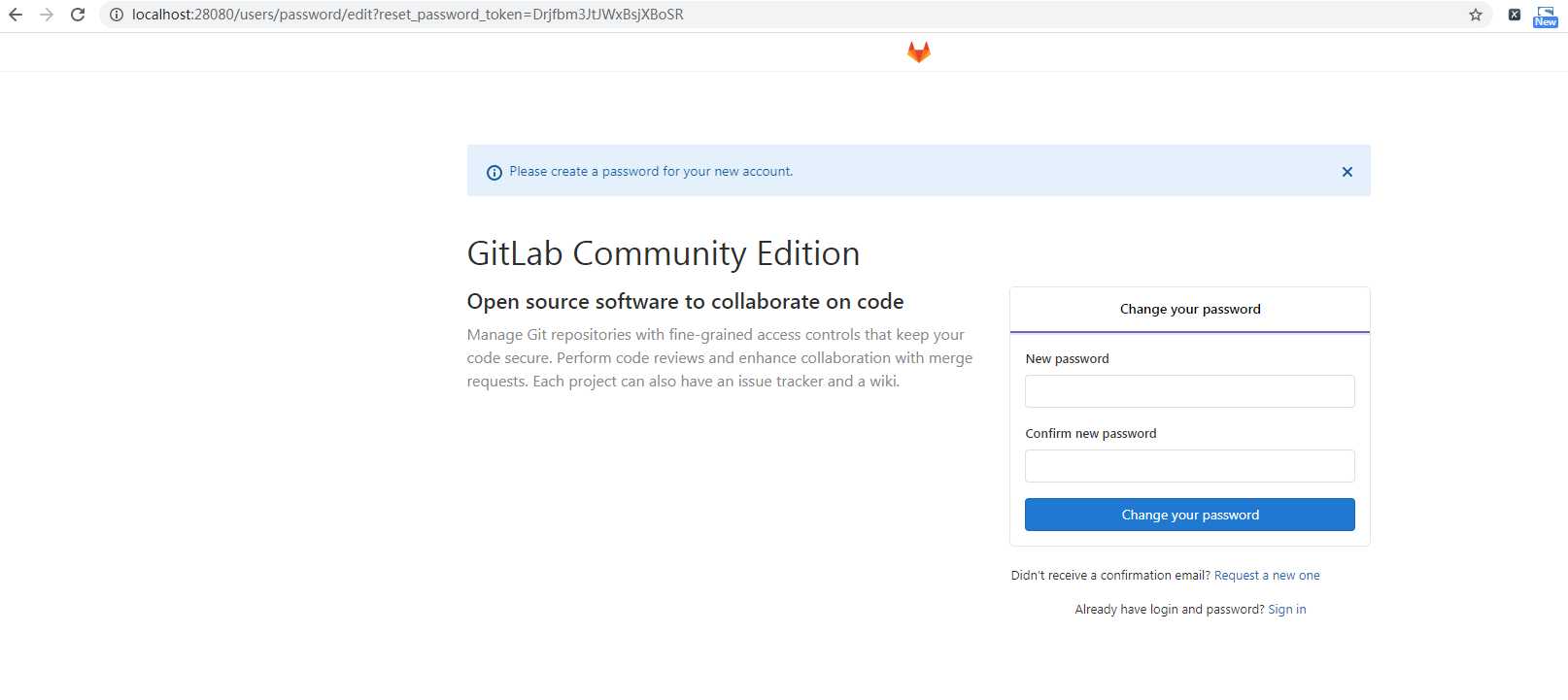The width and height of the screenshot is (1568, 700).
Task: Click the GitLab Community Edition heading
Action: coord(664,253)
